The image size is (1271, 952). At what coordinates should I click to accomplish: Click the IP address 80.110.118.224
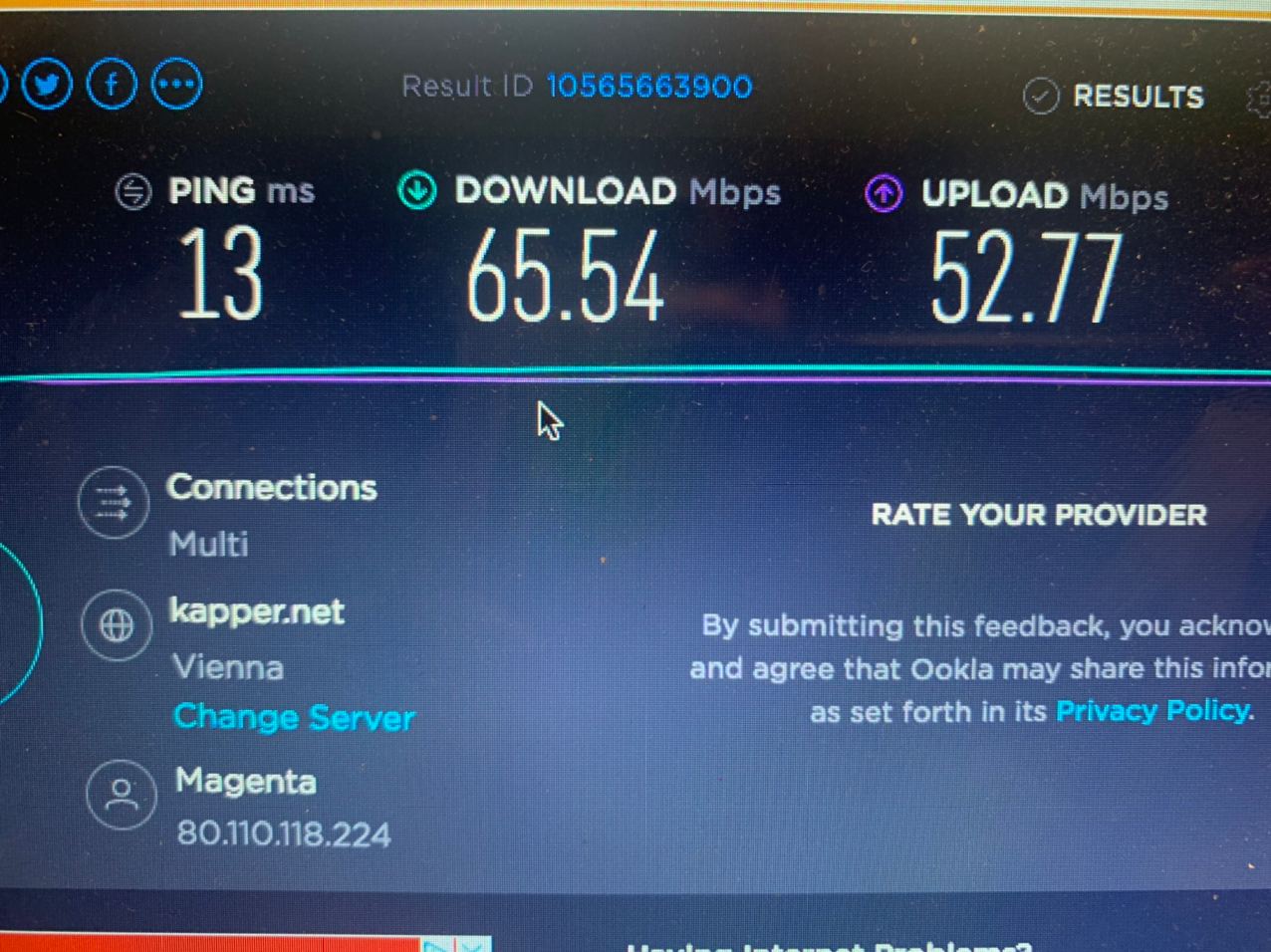(x=284, y=833)
